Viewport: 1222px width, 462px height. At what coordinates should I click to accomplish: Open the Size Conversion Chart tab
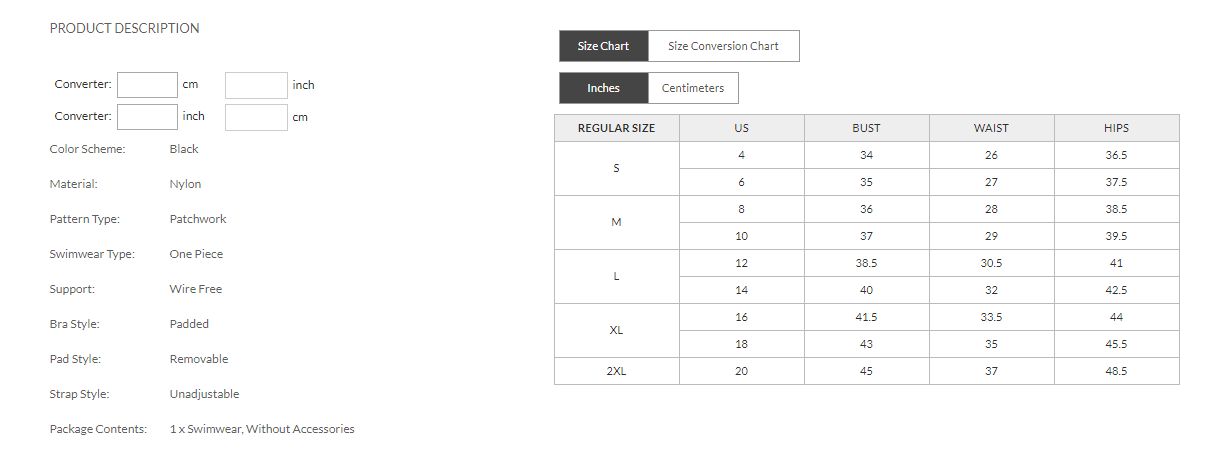click(723, 46)
